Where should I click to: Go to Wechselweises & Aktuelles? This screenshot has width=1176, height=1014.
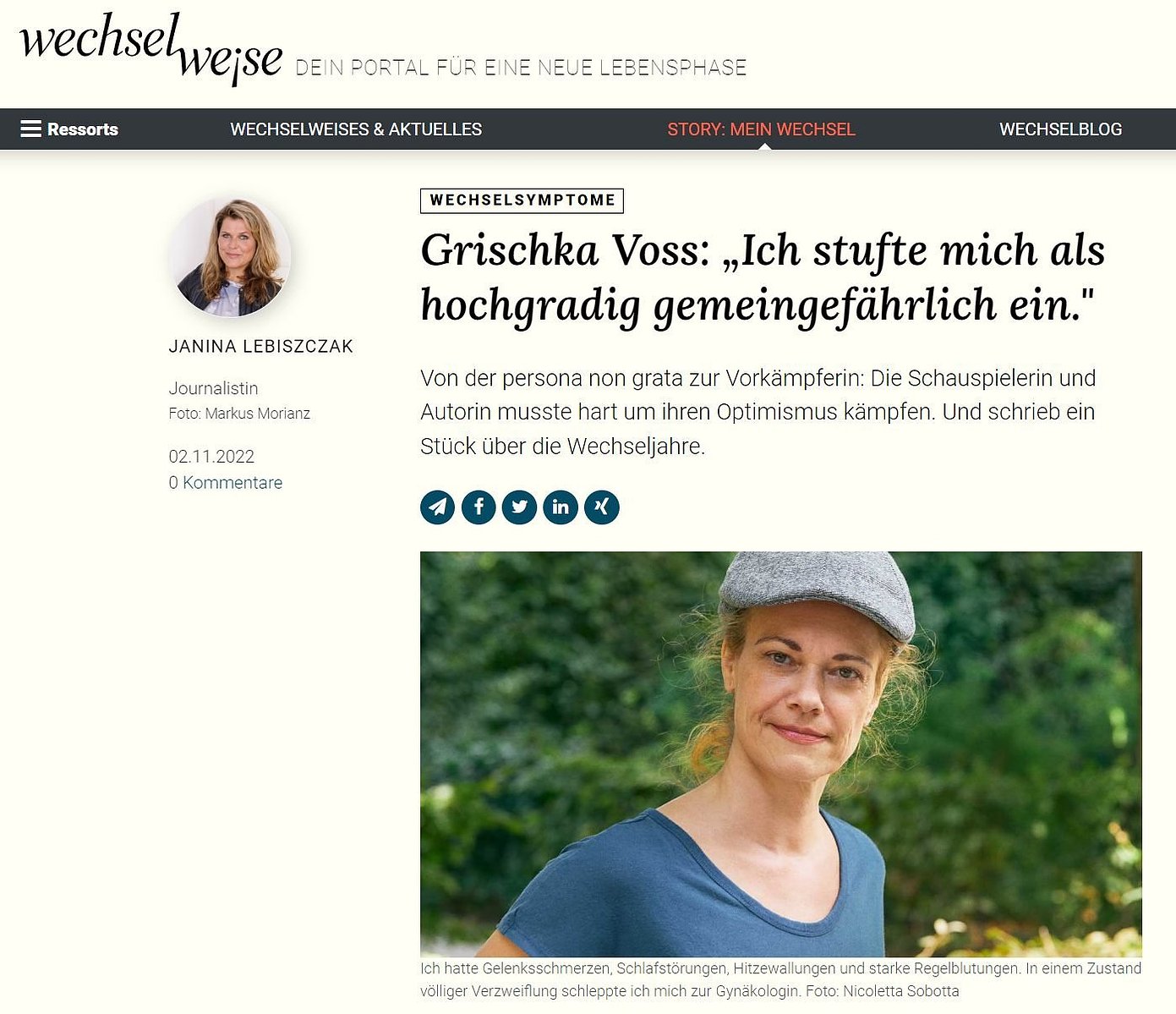(x=356, y=129)
